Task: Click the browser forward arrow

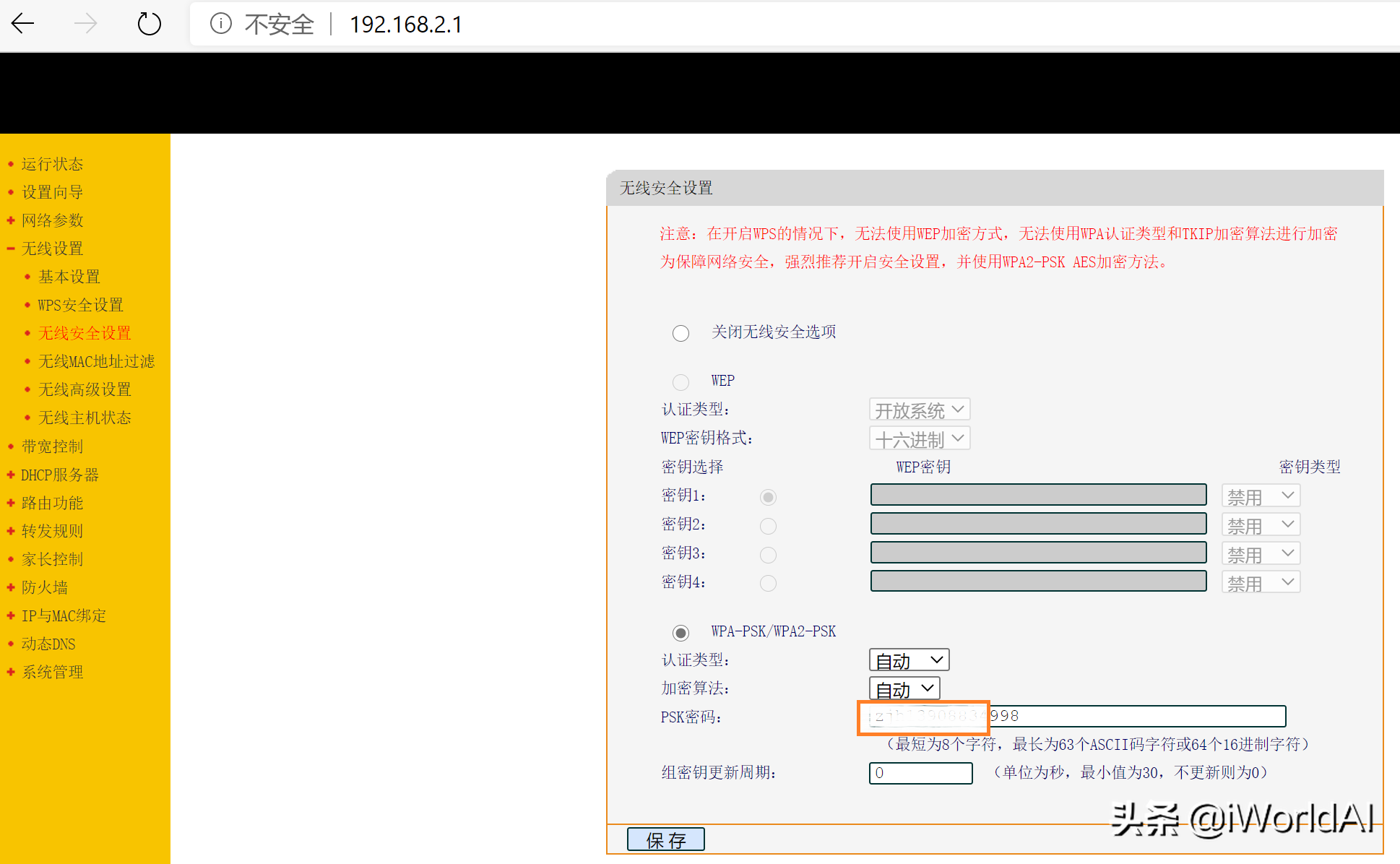Action: (85, 24)
